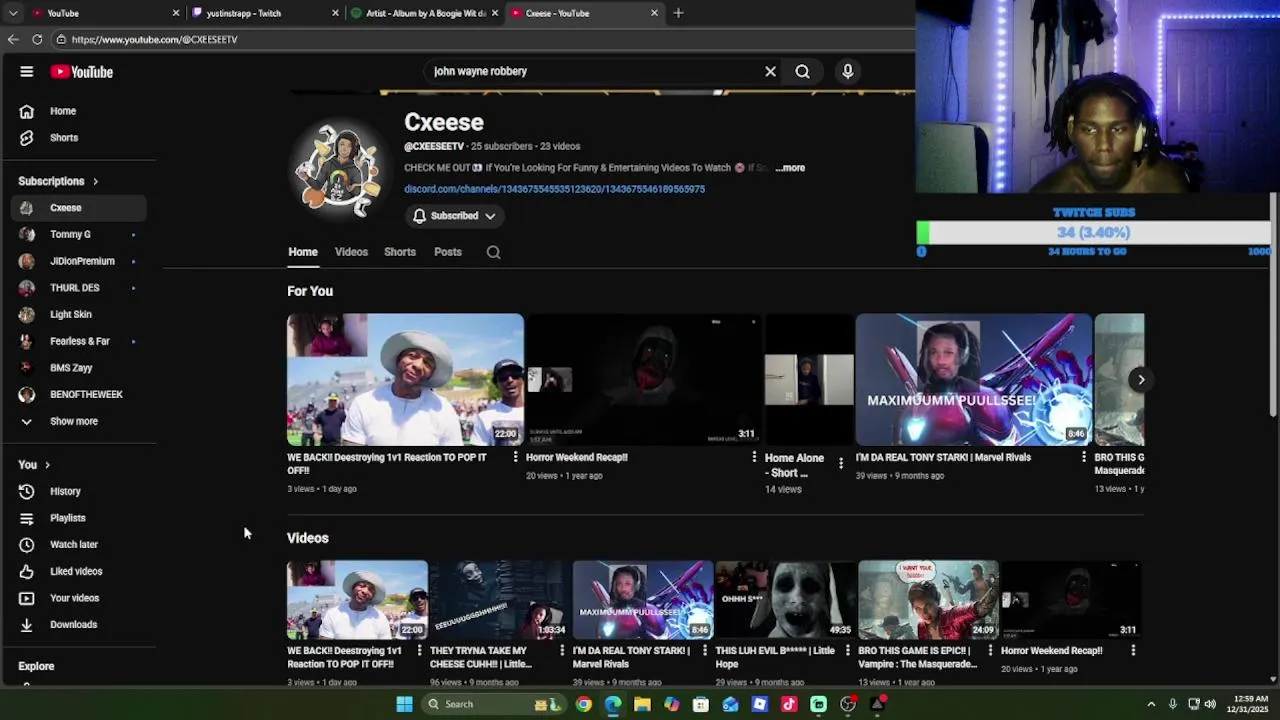This screenshot has height=720, width=1280.
Task: Search within the channel icon
Action: point(493,252)
